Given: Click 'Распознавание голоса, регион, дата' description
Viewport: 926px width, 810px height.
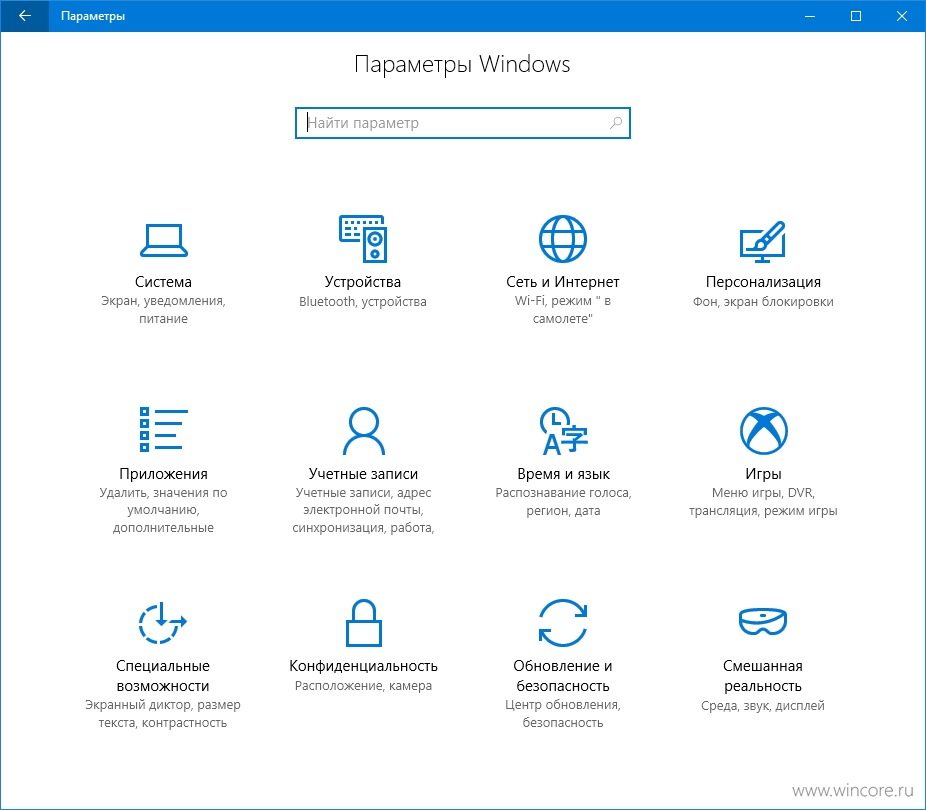Looking at the screenshot, I should (x=563, y=501).
